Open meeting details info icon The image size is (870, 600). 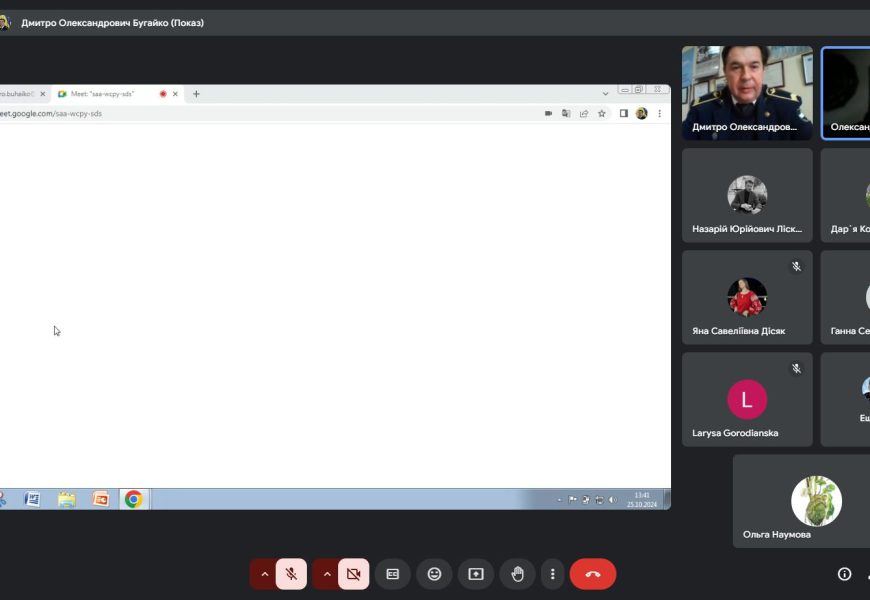click(x=844, y=574)
